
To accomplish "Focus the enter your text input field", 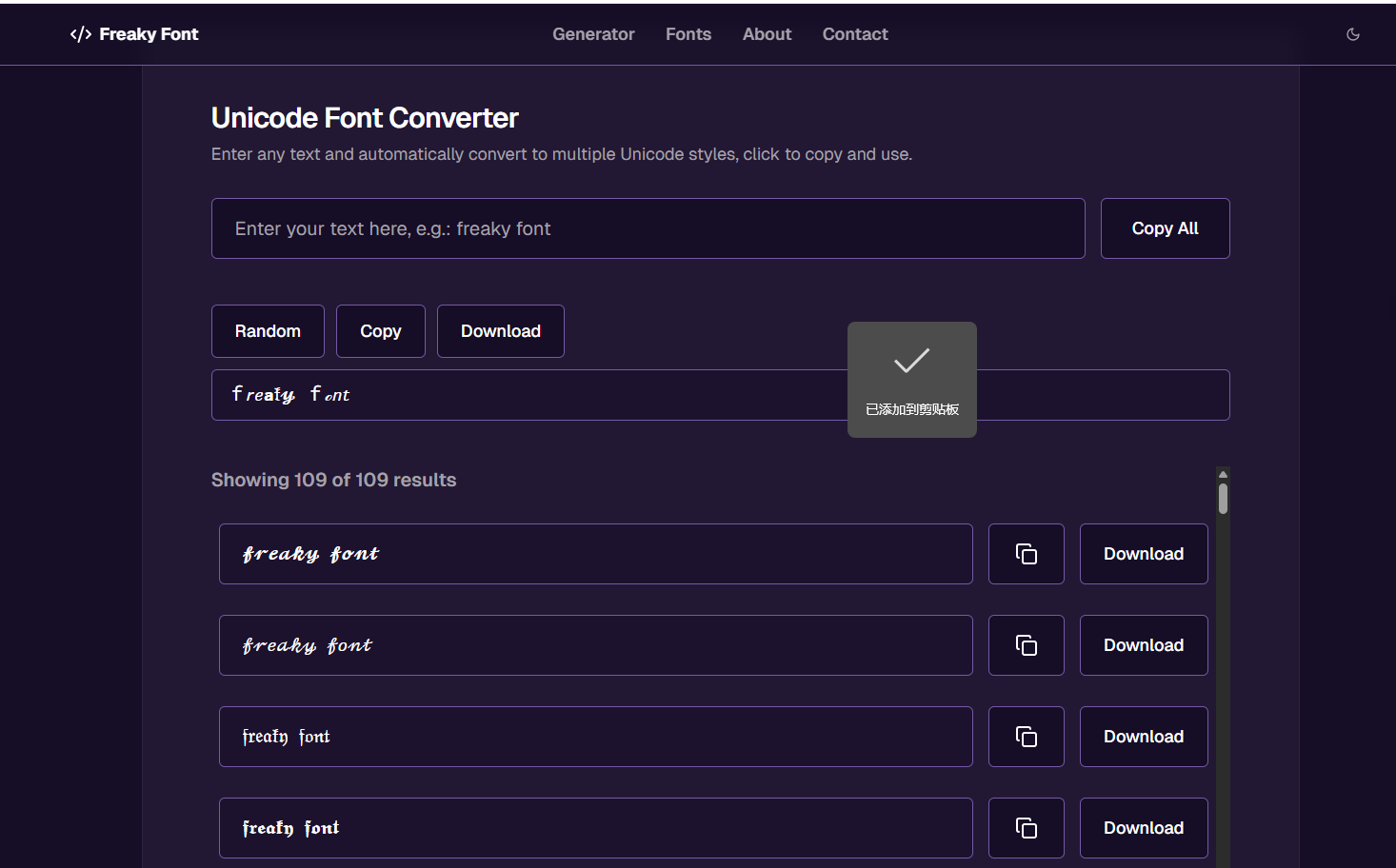I will [x=648, y=228].
